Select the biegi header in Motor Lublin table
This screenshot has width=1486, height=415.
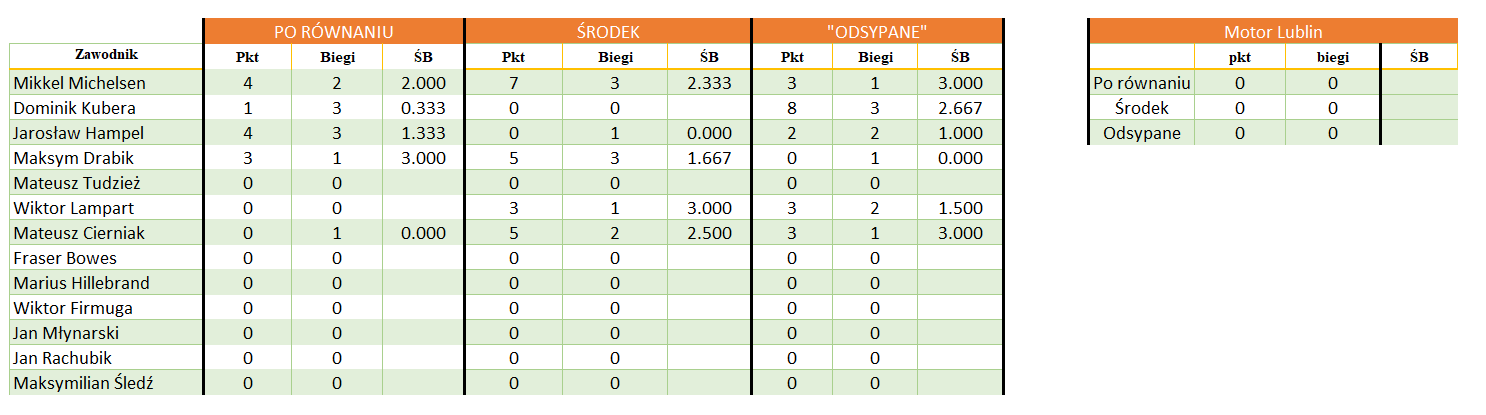[1332, 57]
